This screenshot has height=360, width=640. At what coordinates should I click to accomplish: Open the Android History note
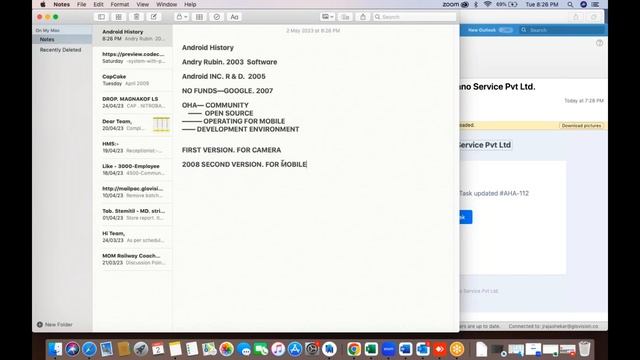coord(133,35)
